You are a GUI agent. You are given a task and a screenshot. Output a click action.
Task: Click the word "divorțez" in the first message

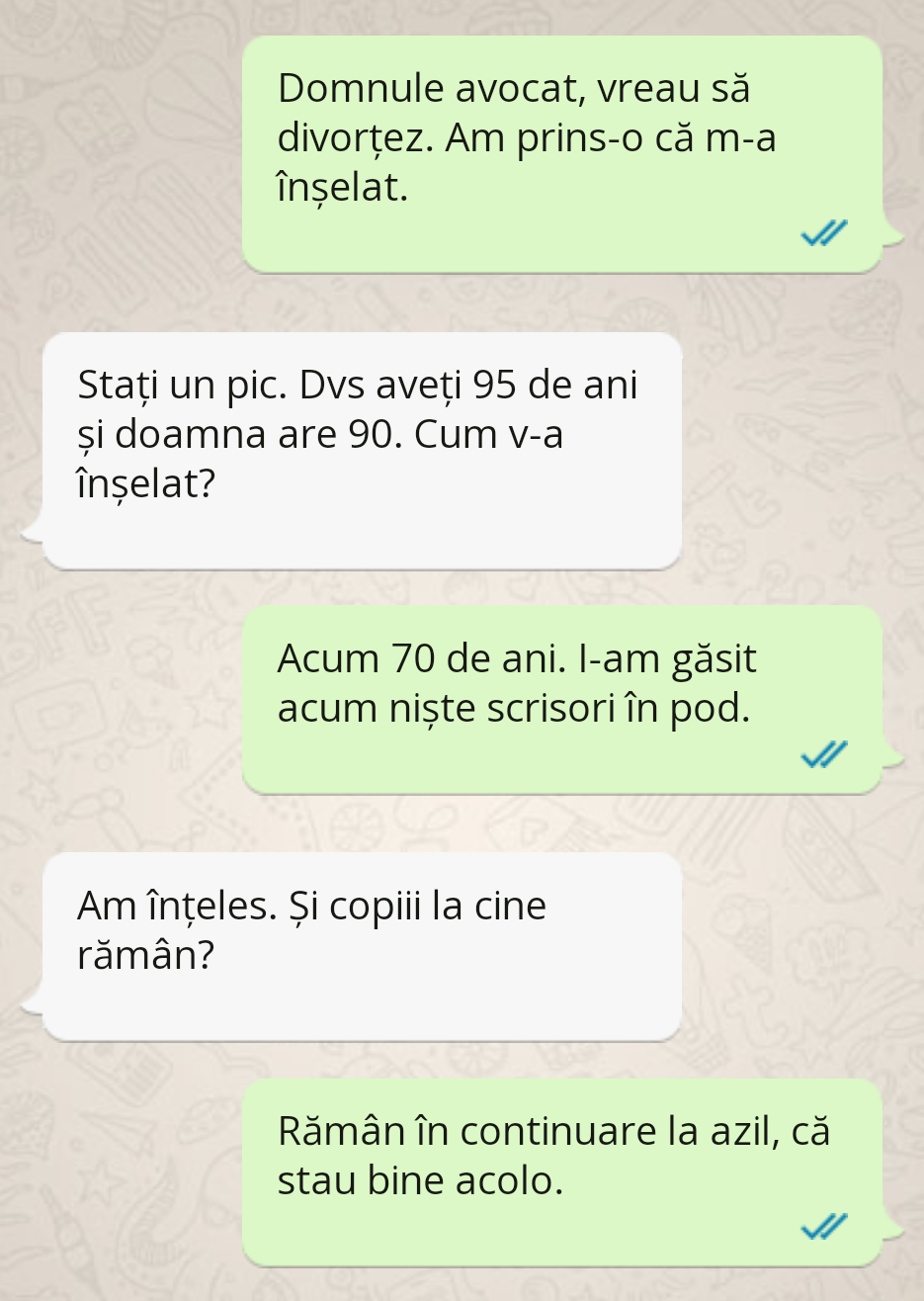pyautogui.click(x=354, y=138)
